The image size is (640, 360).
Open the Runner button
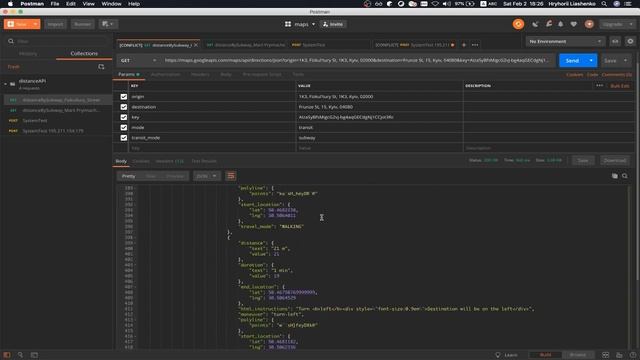[x=82, y=24]
